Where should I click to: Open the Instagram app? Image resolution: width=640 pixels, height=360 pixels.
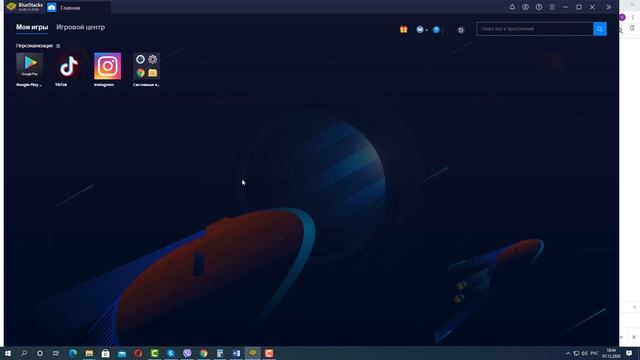[x=107, y=66]
